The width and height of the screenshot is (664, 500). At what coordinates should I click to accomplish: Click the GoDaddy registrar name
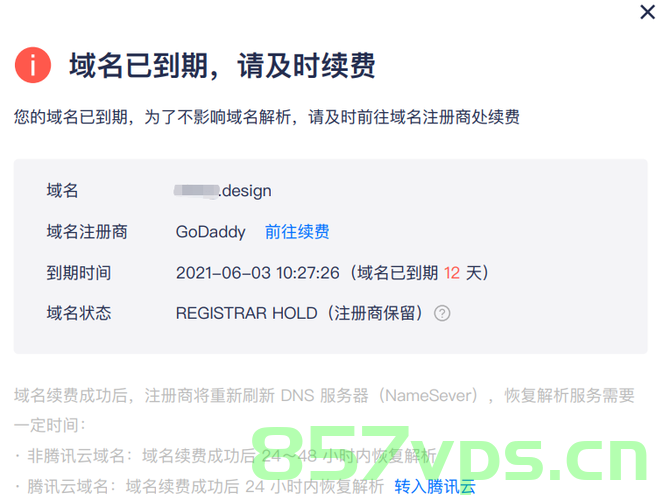[210, 232]
